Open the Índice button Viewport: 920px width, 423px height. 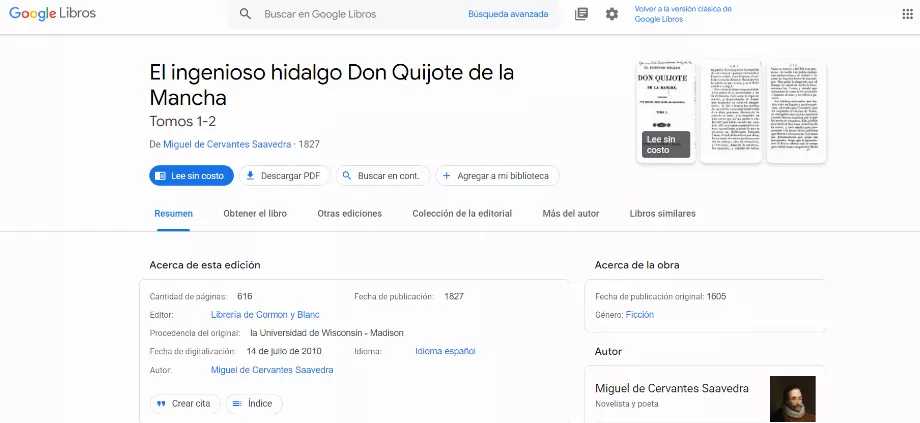(254, 404)
